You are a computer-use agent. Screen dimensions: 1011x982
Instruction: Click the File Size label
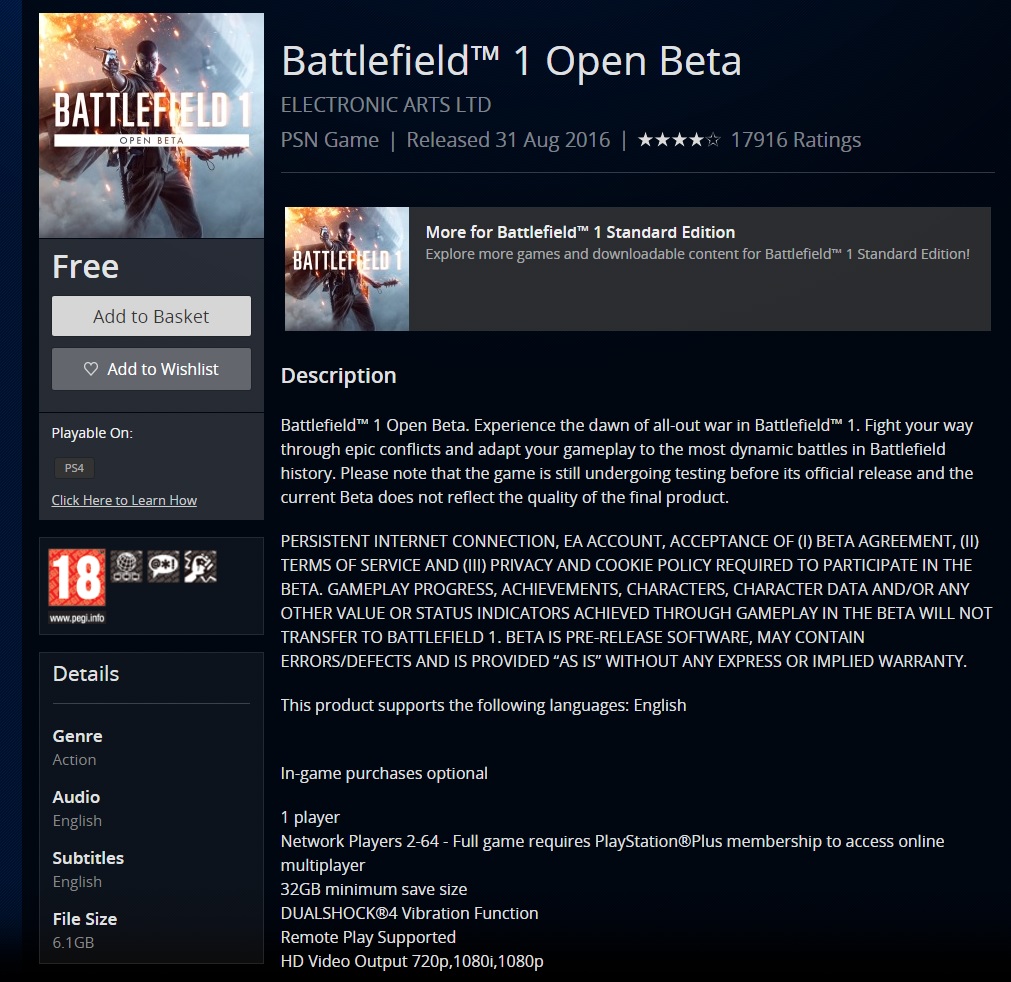point(85,919)
